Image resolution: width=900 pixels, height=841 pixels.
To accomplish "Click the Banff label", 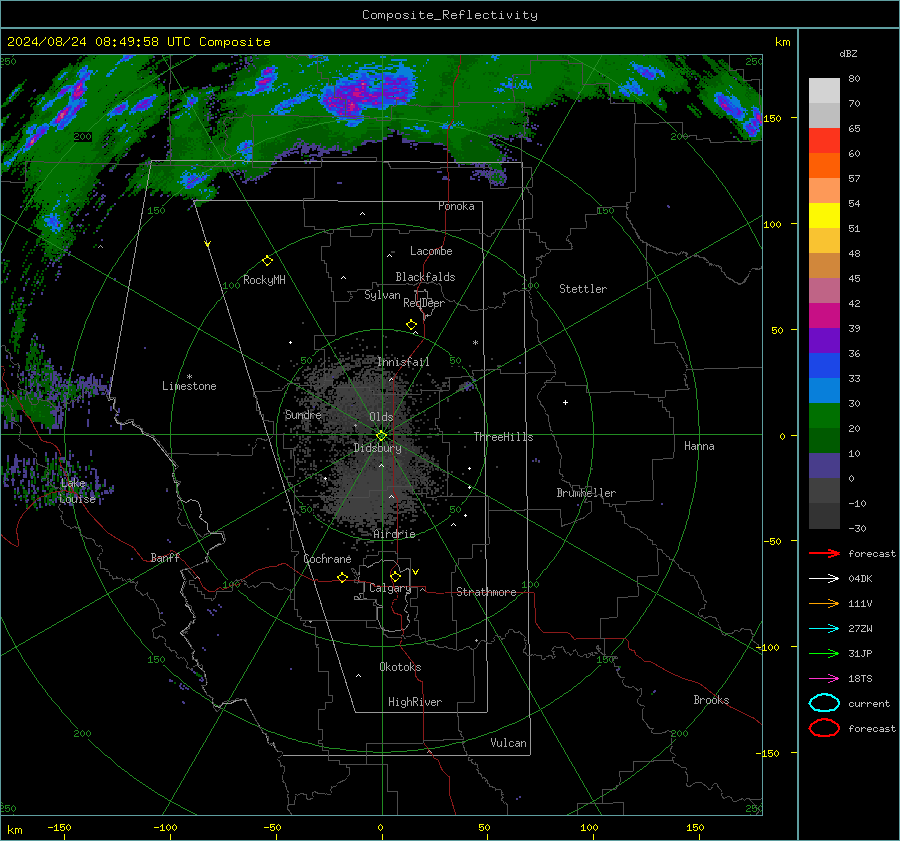I will (x=165, y=557).
